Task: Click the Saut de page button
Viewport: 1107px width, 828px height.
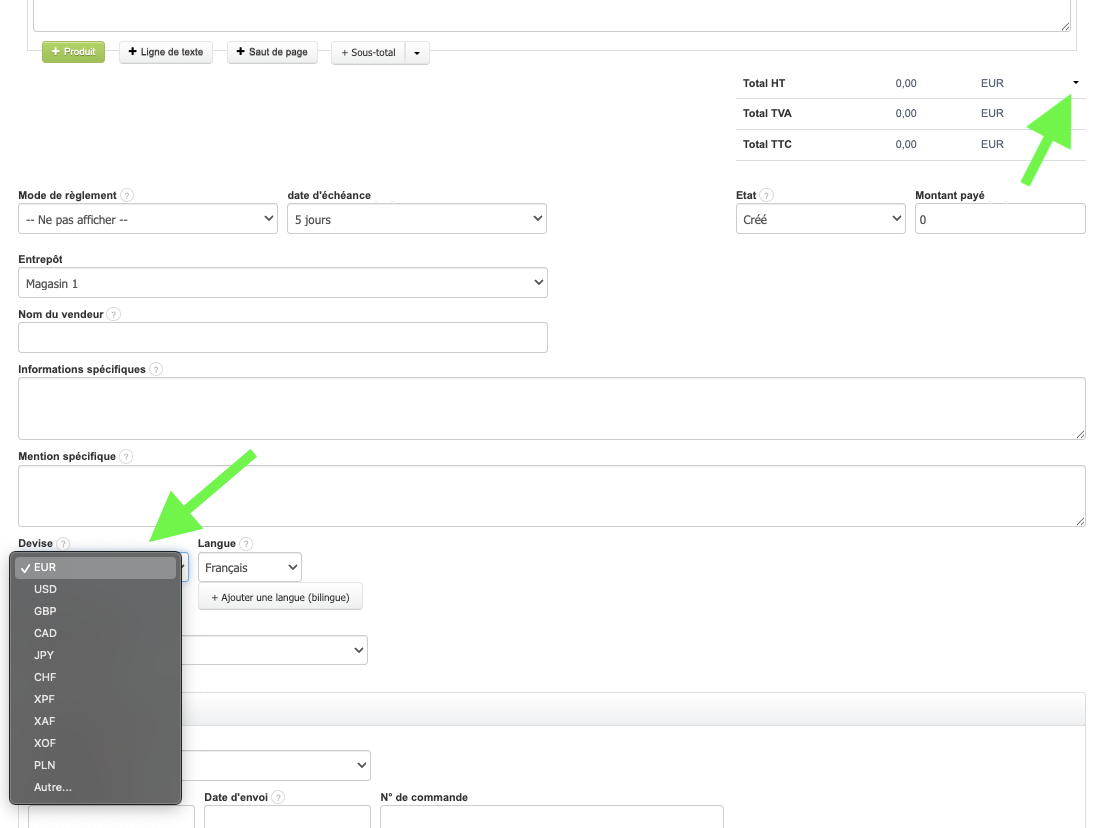Action: tap(272, 52)
